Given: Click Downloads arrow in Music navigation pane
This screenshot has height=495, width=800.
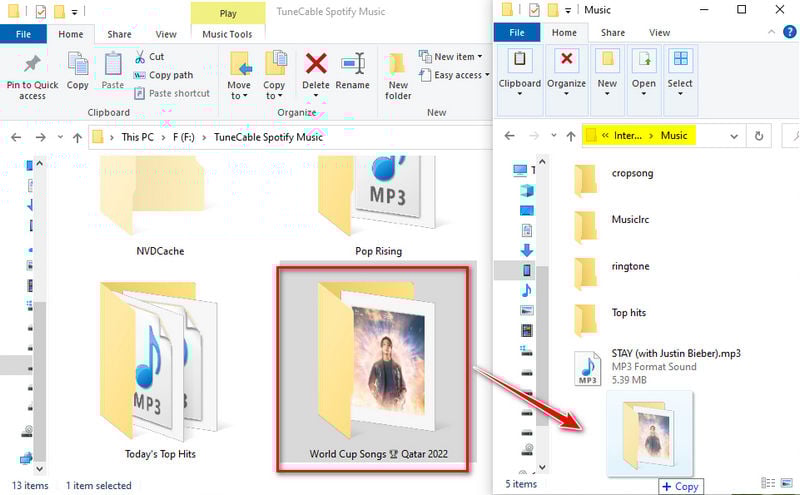Looking at the screenshot, I should [527, 250].
